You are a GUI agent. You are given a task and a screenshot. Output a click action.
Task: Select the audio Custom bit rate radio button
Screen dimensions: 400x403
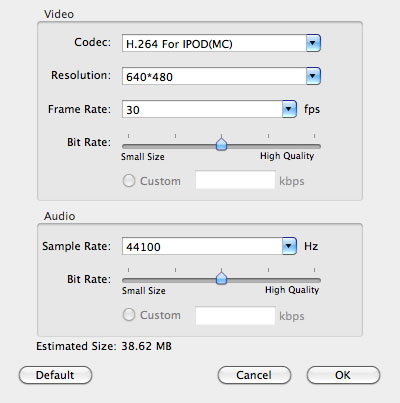coord(129,314)
